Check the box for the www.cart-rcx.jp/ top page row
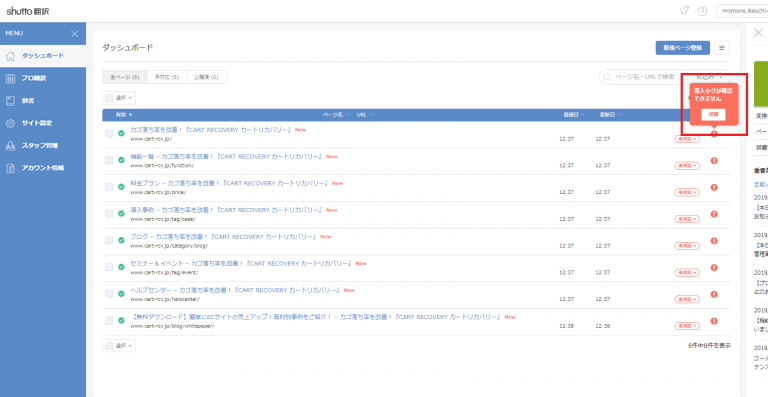The width and height of the screenshot is (768, 397). coord(109,133)
